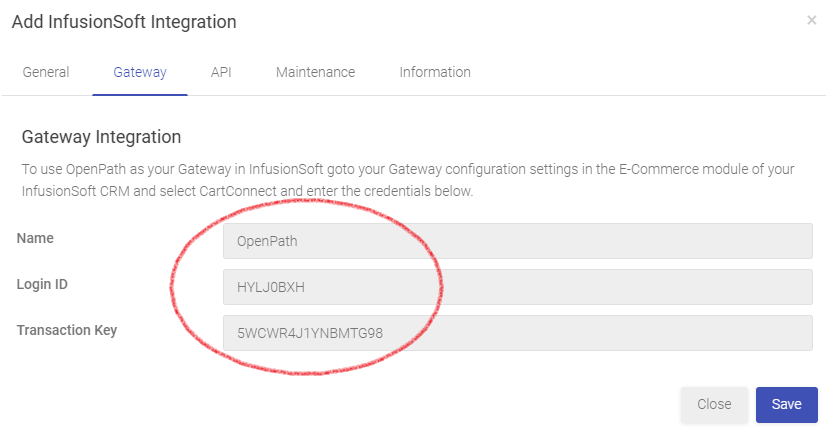Open the API tab
The height and width of the screenshot is (433, 826).
pos(221,72)
